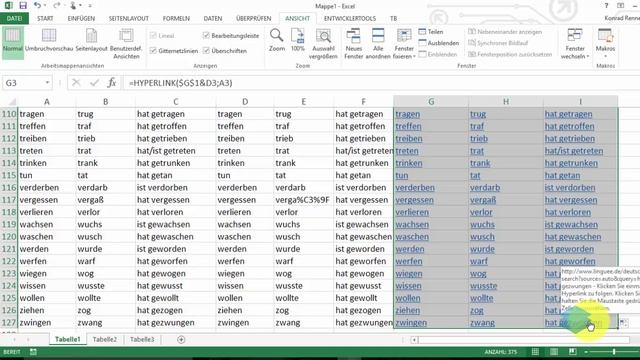Switch to sheet Tabelle3
The height and width of the screenshot is (360, 640).
(x=142, y=340)
